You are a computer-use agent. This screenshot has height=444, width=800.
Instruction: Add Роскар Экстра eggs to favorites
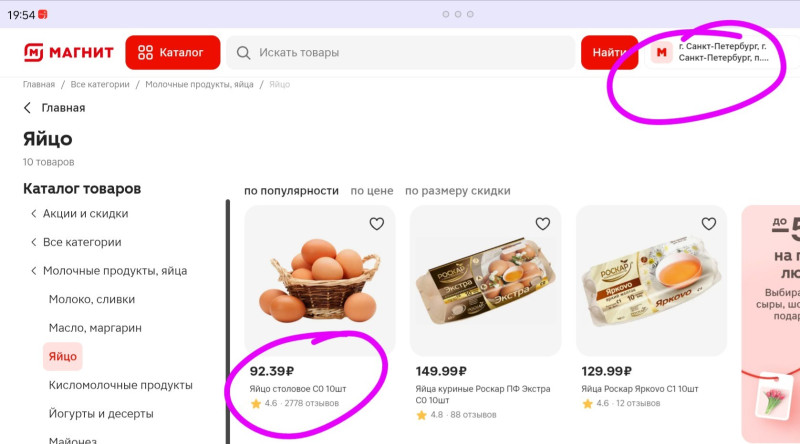[x=543, y=224]
